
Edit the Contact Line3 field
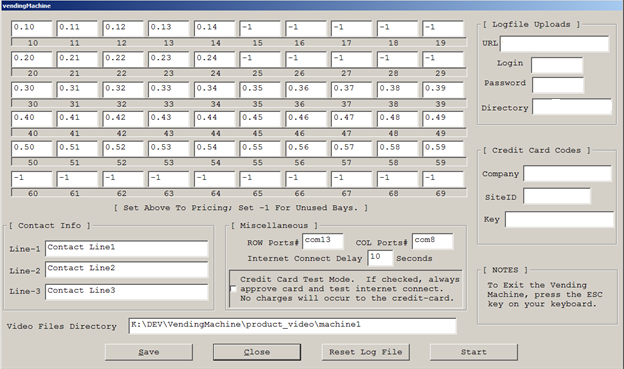127,292
